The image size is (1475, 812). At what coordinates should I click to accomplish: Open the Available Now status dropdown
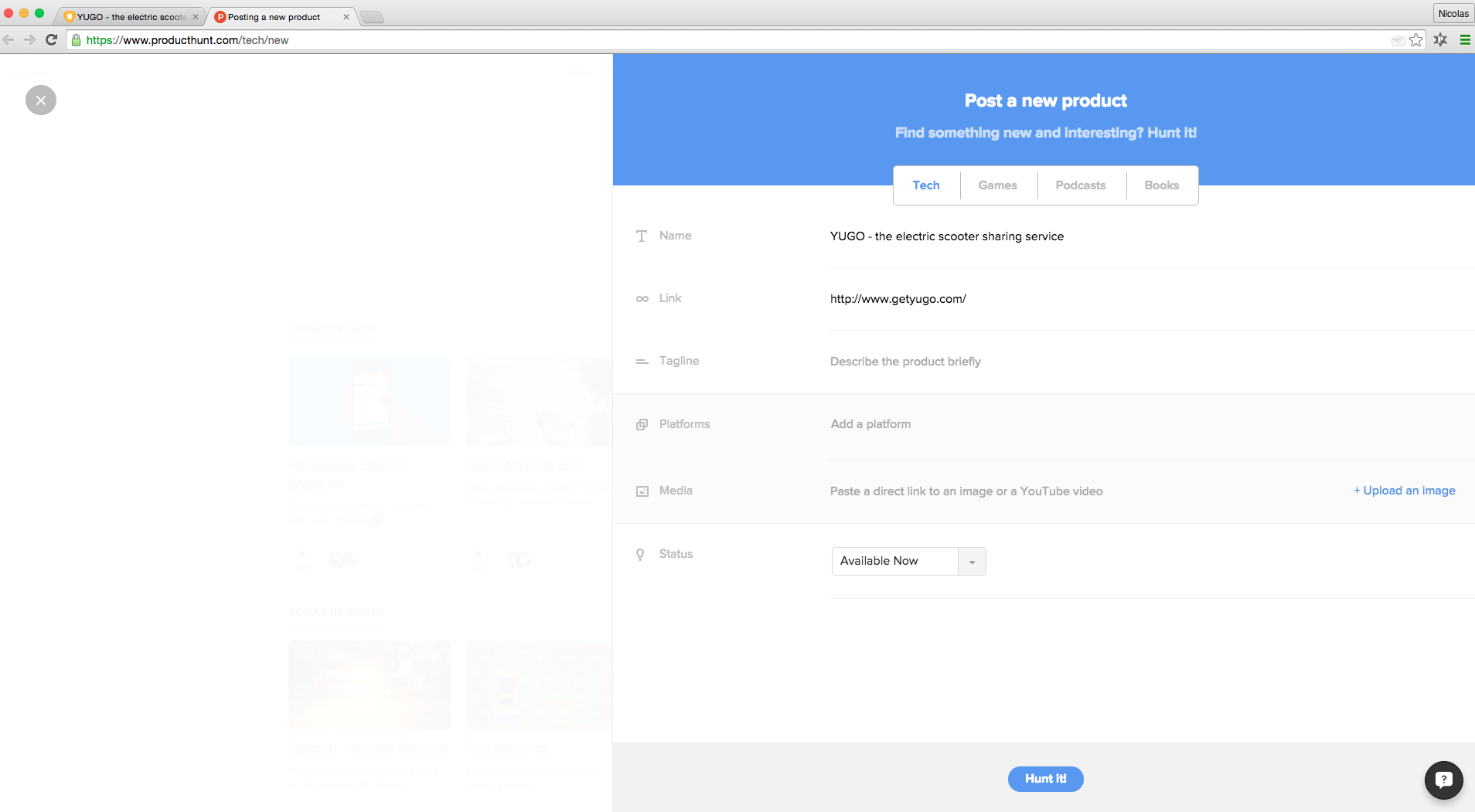(908, 561)
